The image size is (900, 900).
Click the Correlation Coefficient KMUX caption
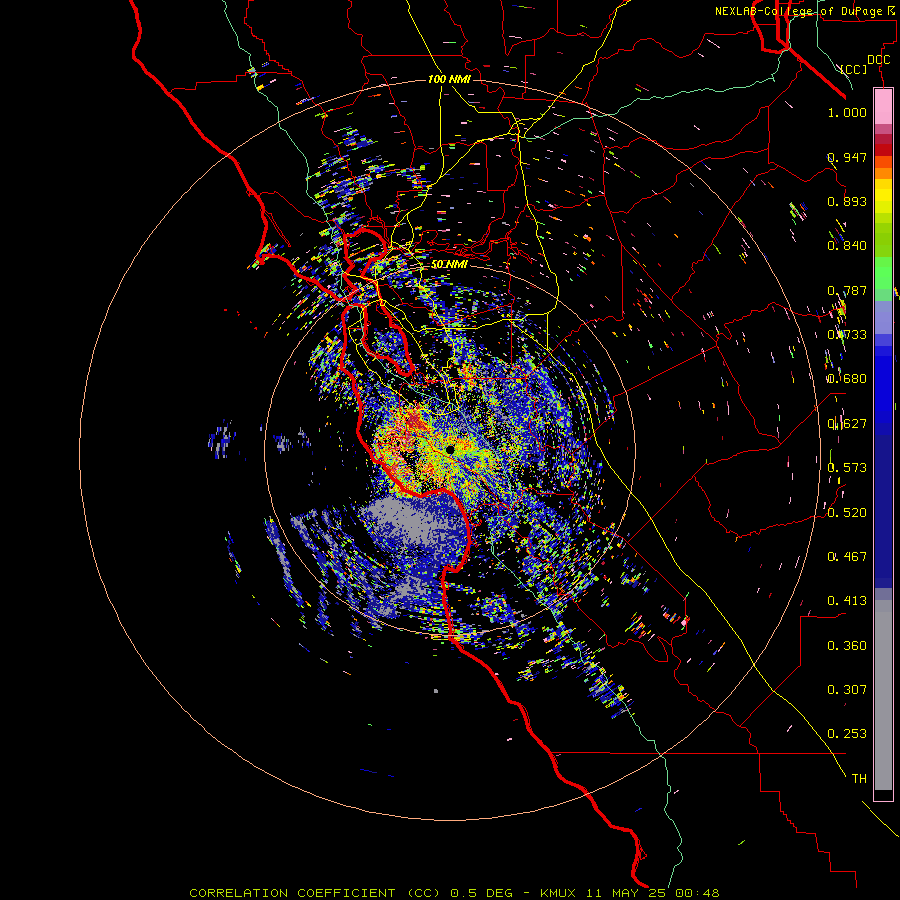(x=454, y=893)
